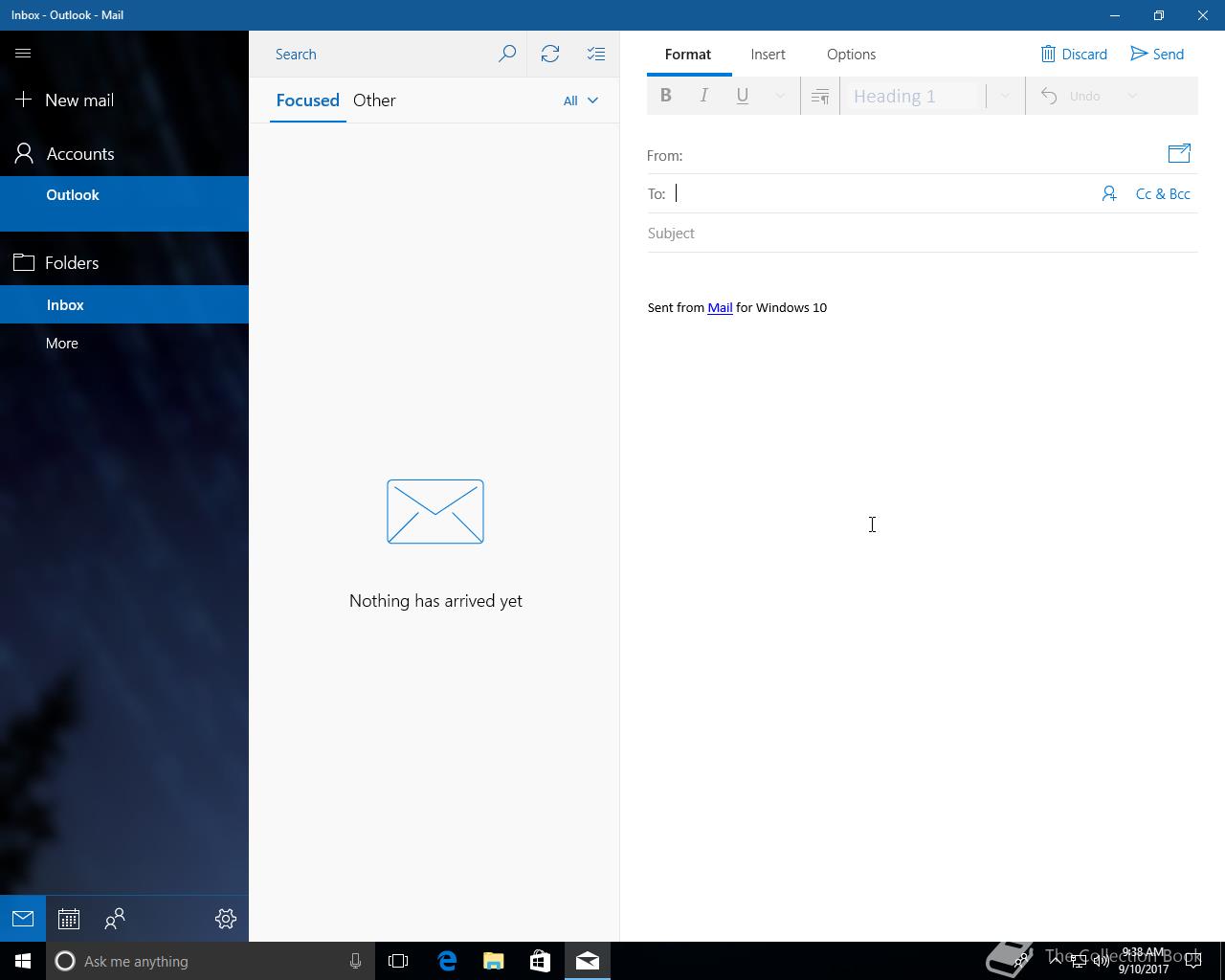Open message in new window icon
1225x980 pixels.
(1179, 153)
